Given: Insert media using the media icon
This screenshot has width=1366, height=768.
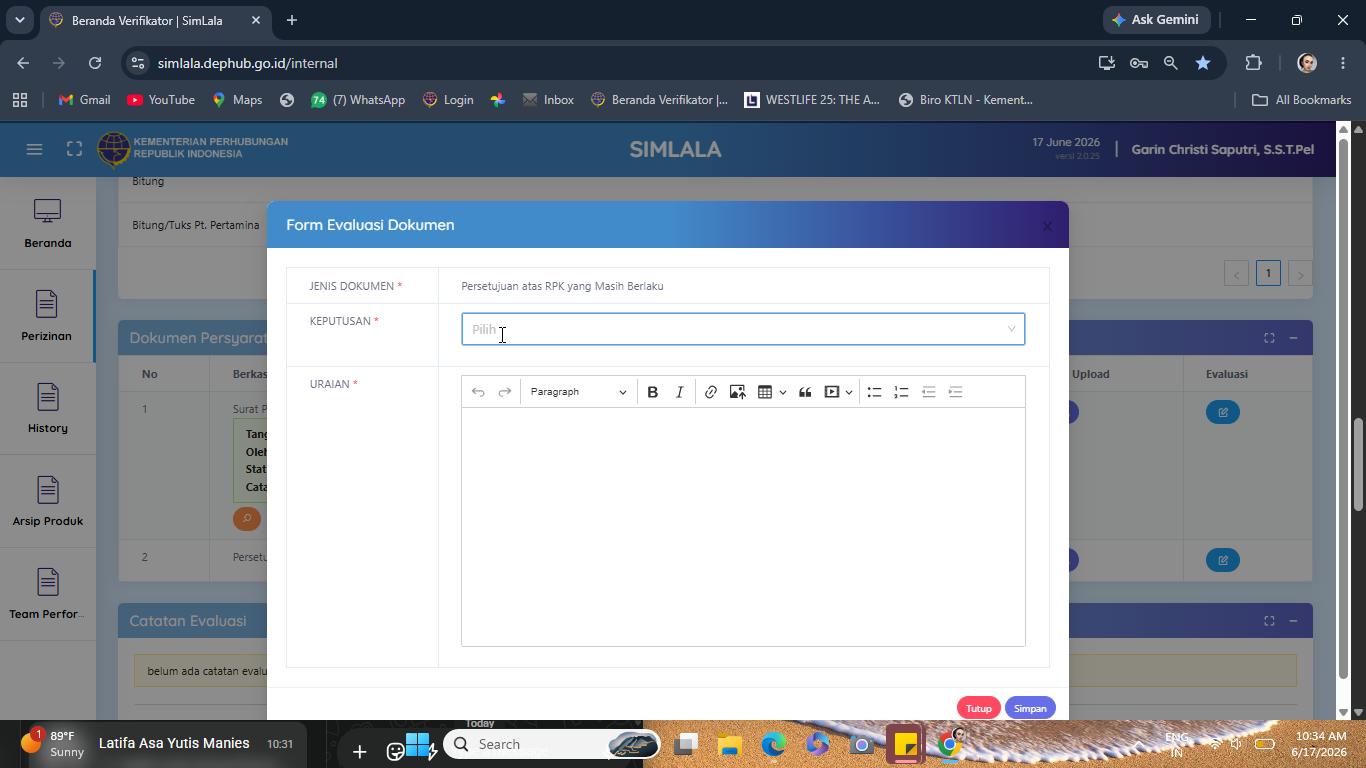Looking at the screenshot, I should (832, 392).
